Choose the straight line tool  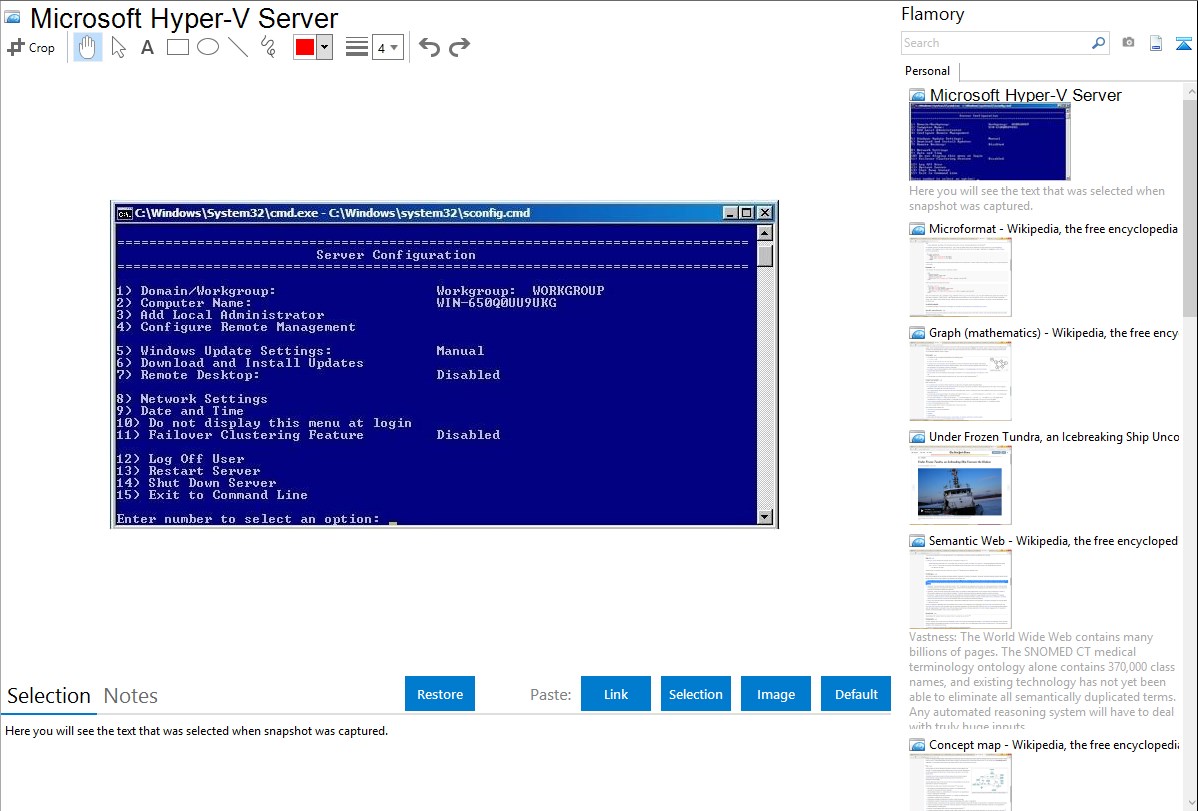click(x=238, y=47)
